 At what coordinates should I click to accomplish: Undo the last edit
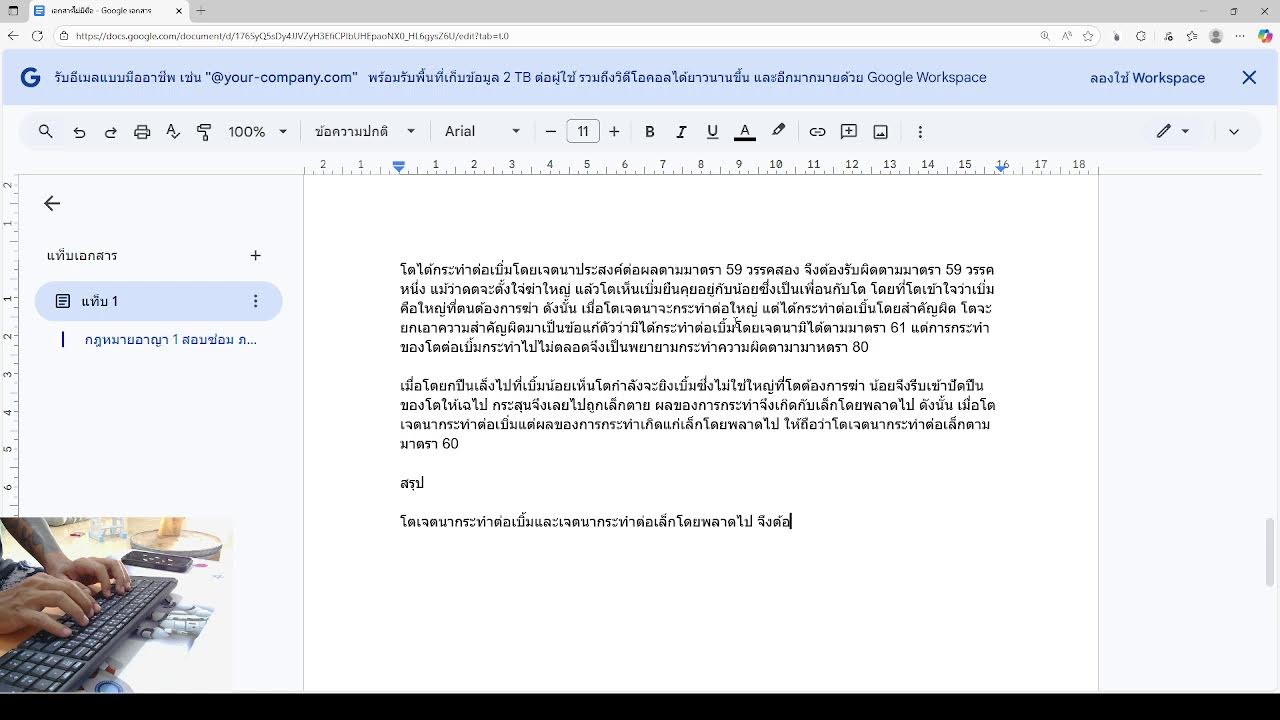pos(79,131)
